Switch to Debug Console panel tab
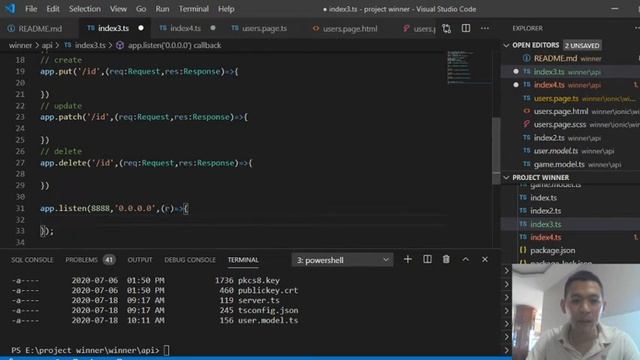The height and width of the screenshot is (360, 640). [190, 260]
